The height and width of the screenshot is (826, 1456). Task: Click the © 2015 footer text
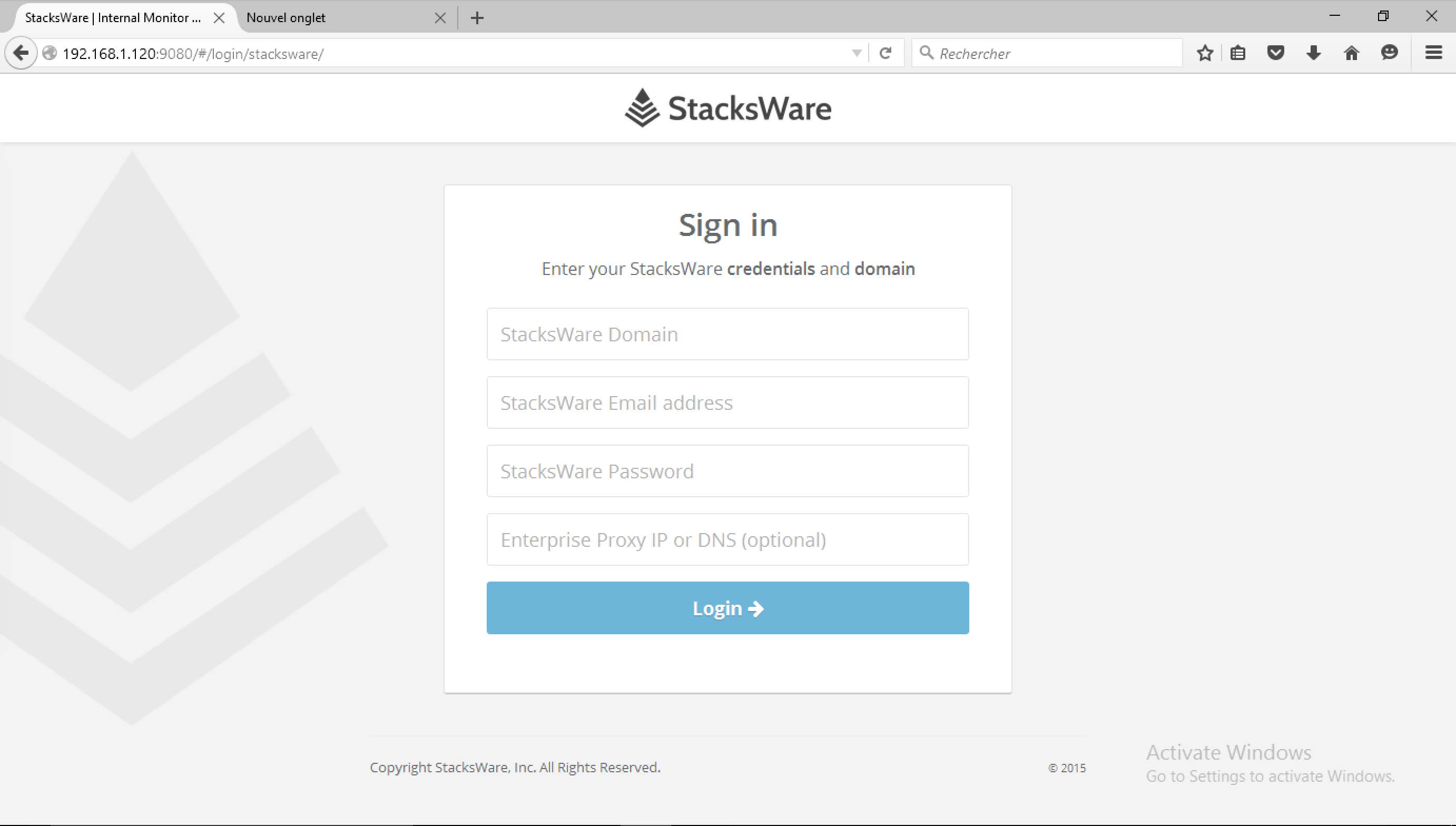tap(1067, 768)
